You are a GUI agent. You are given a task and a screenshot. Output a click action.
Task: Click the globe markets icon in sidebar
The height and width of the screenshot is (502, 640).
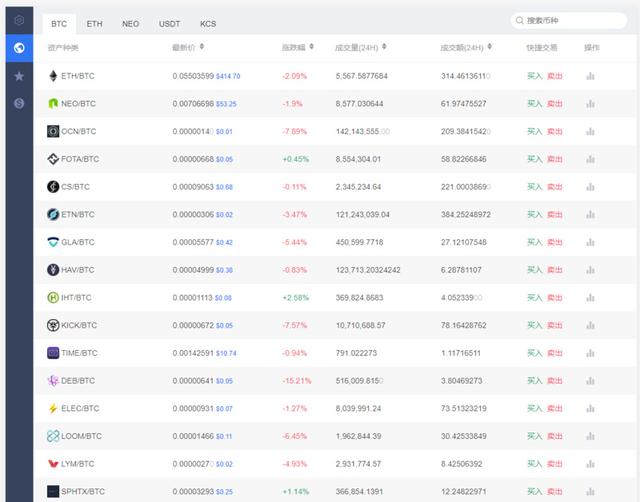pyautogui.click(x=18, y=48)
